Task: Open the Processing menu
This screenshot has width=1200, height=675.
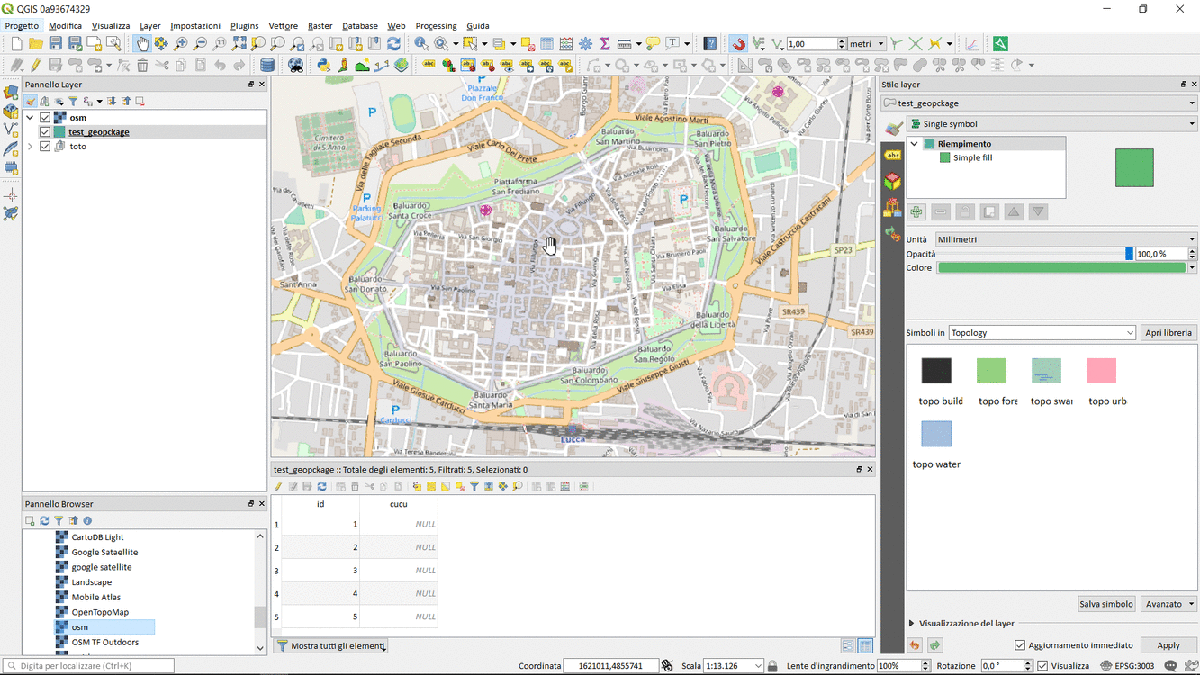Action: 435,25
